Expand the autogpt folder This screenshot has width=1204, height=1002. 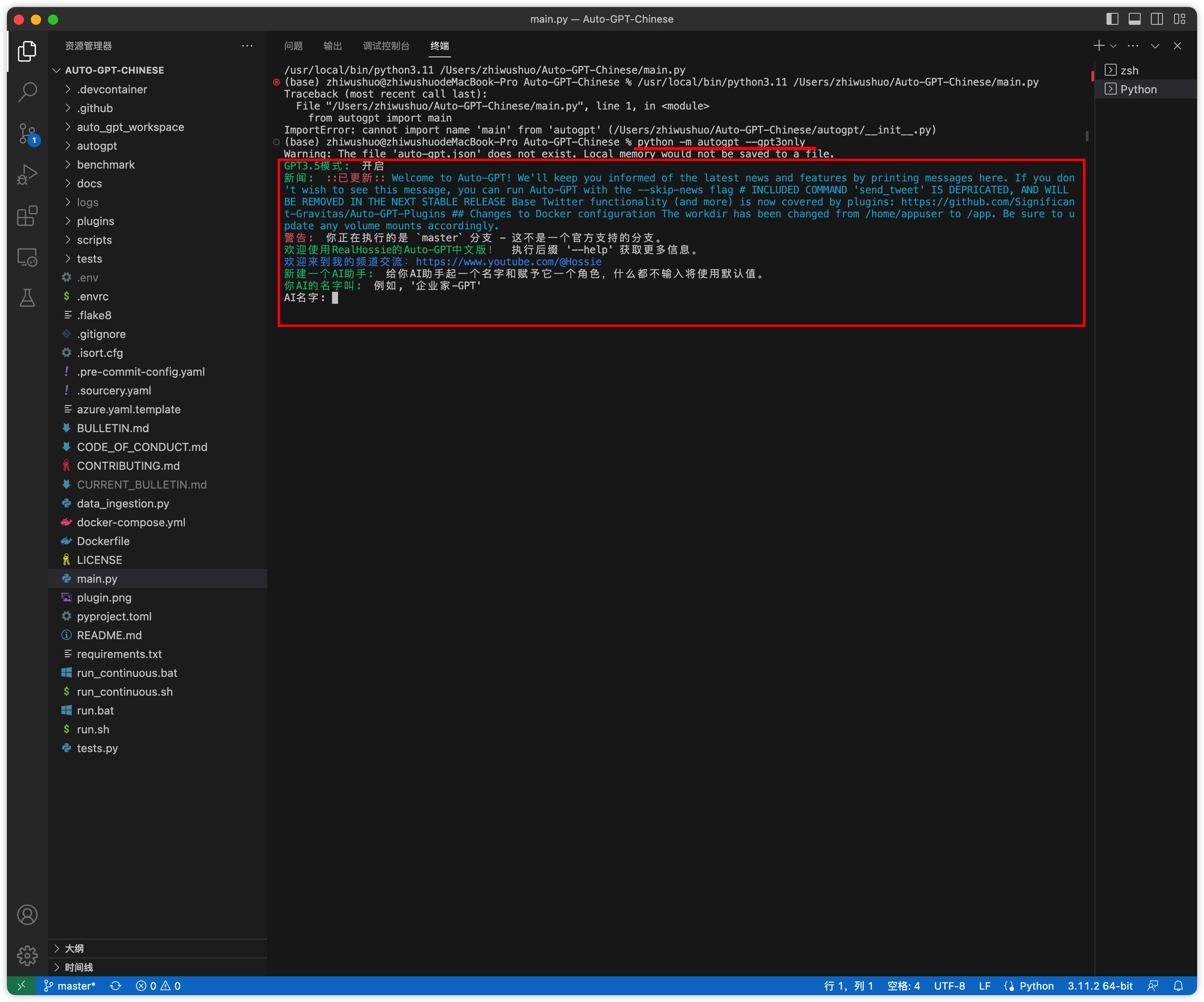[96, 145]
